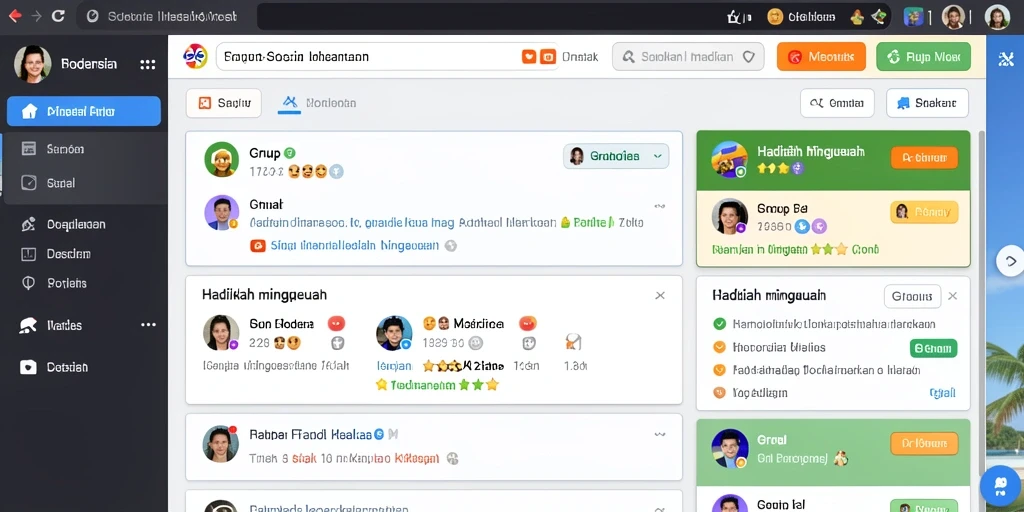
Task: Click the blue link beside Yogediiagm
Action: 942,392
